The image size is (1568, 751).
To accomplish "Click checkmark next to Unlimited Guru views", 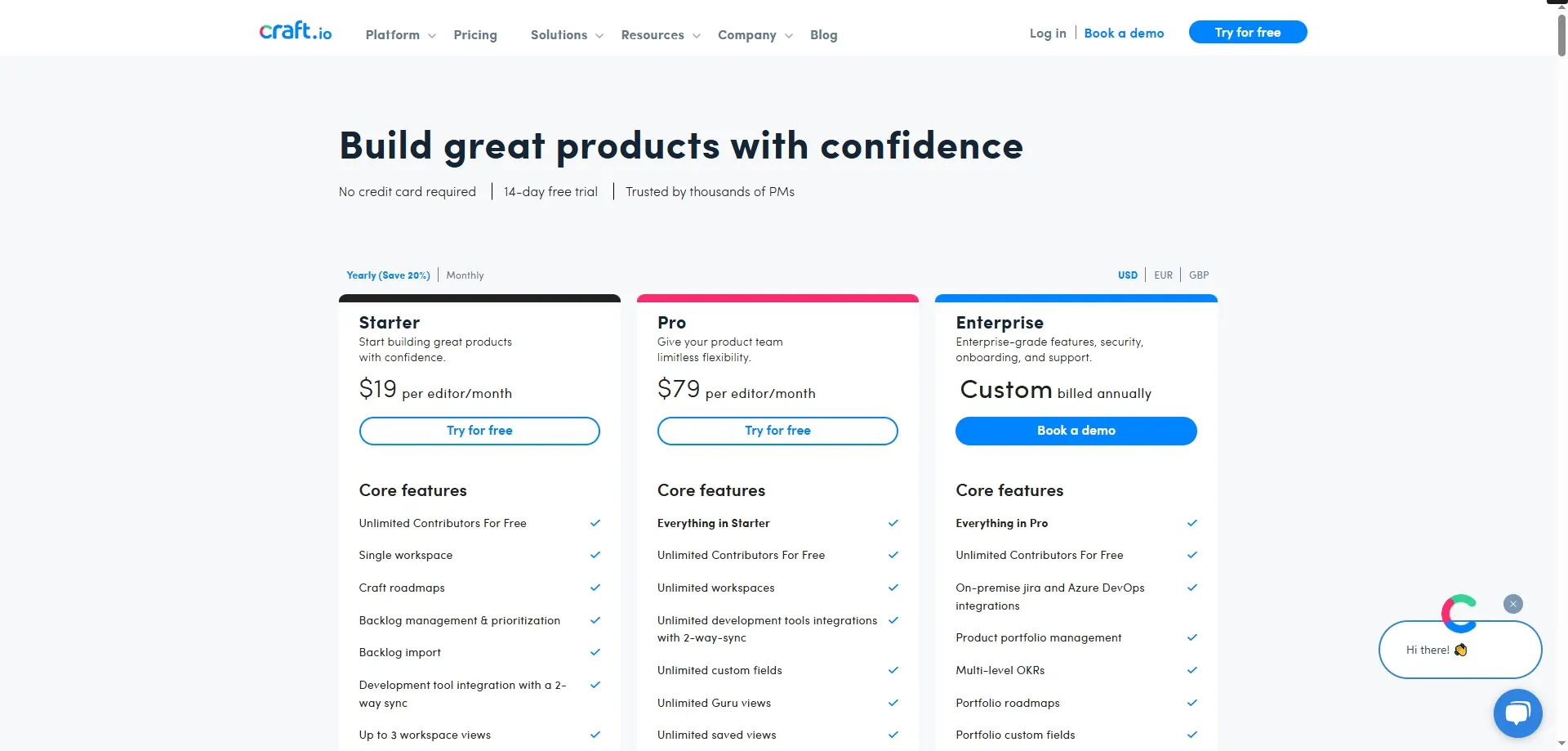I will [893, 703].
